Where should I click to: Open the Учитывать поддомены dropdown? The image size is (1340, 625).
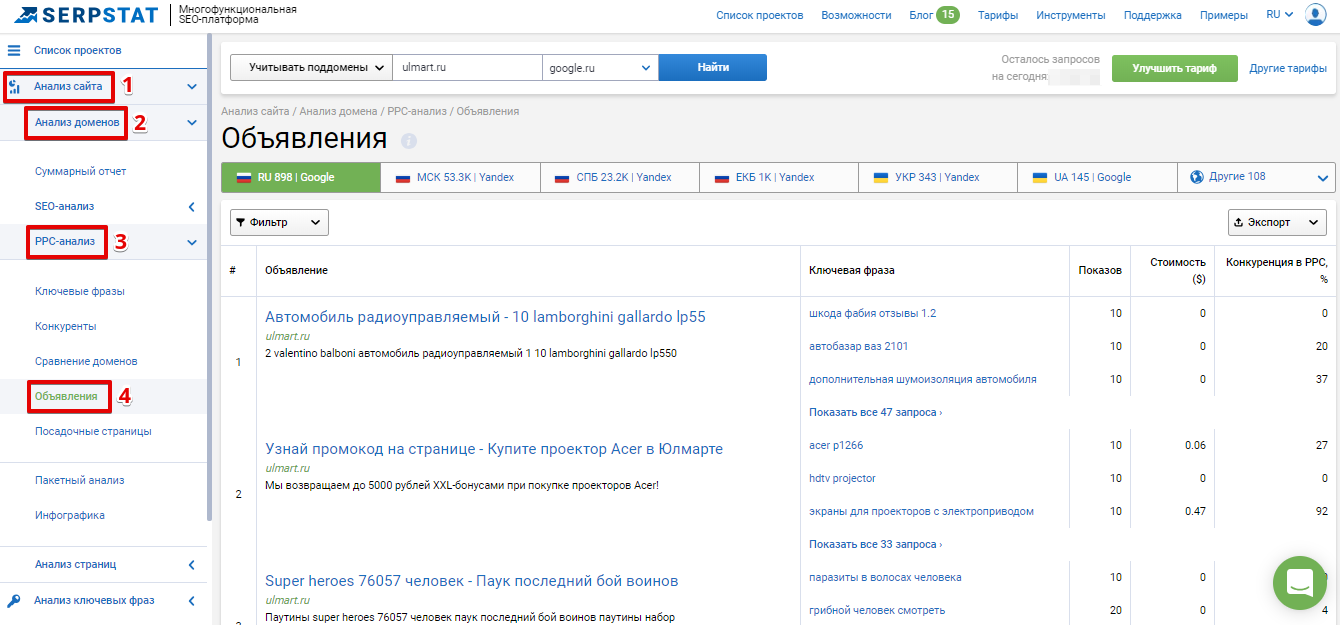[x=311, y=67]
